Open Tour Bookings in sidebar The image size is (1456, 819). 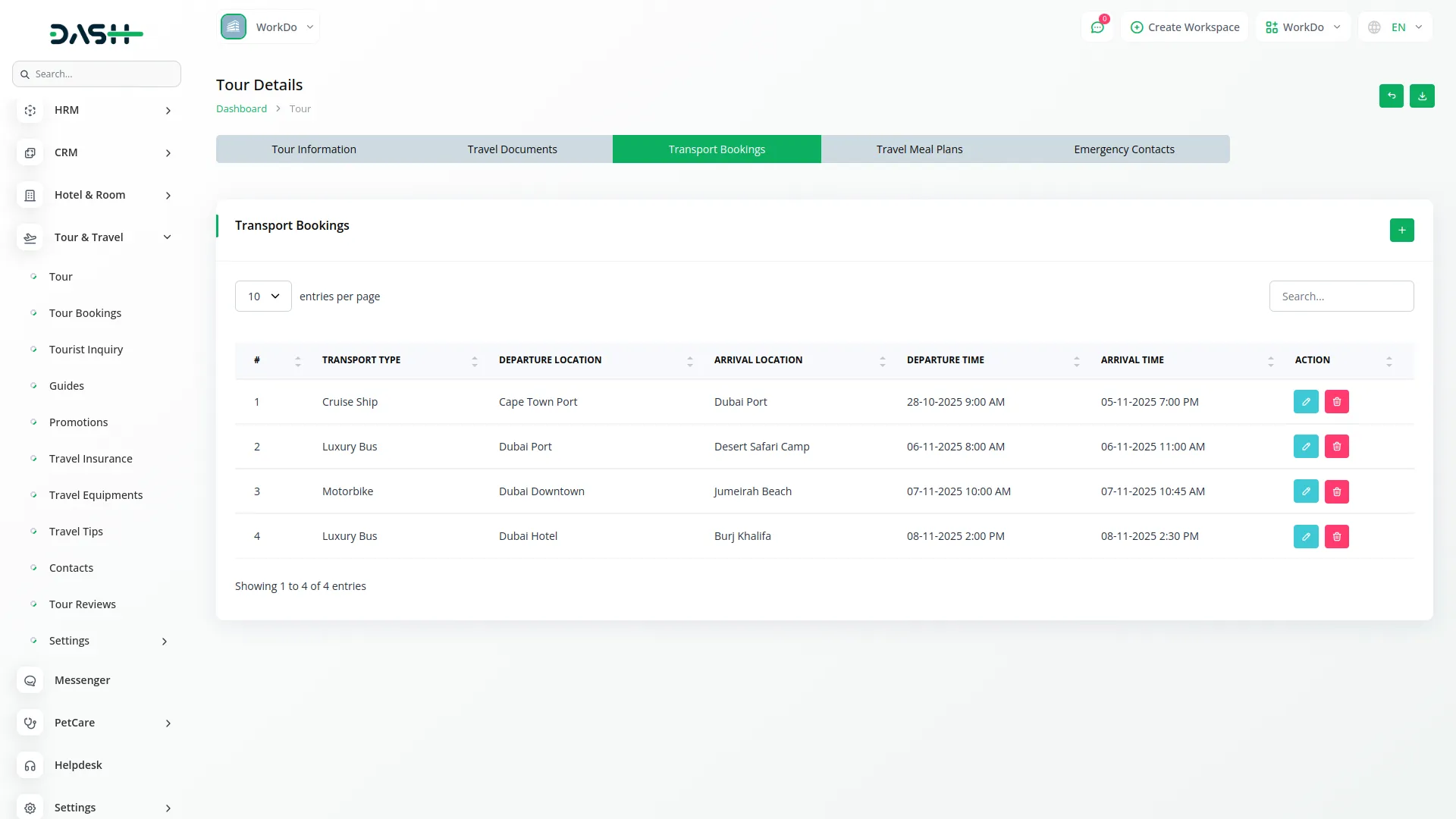pyautogui.click(x=85, y=313)
